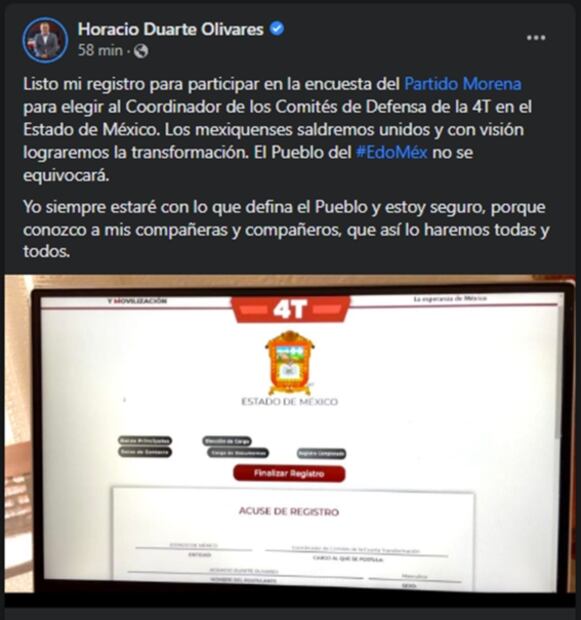The width and height of the screenshot is (581, 620).
Task: Open the three-dot post options menu
Action: (536, 38)
